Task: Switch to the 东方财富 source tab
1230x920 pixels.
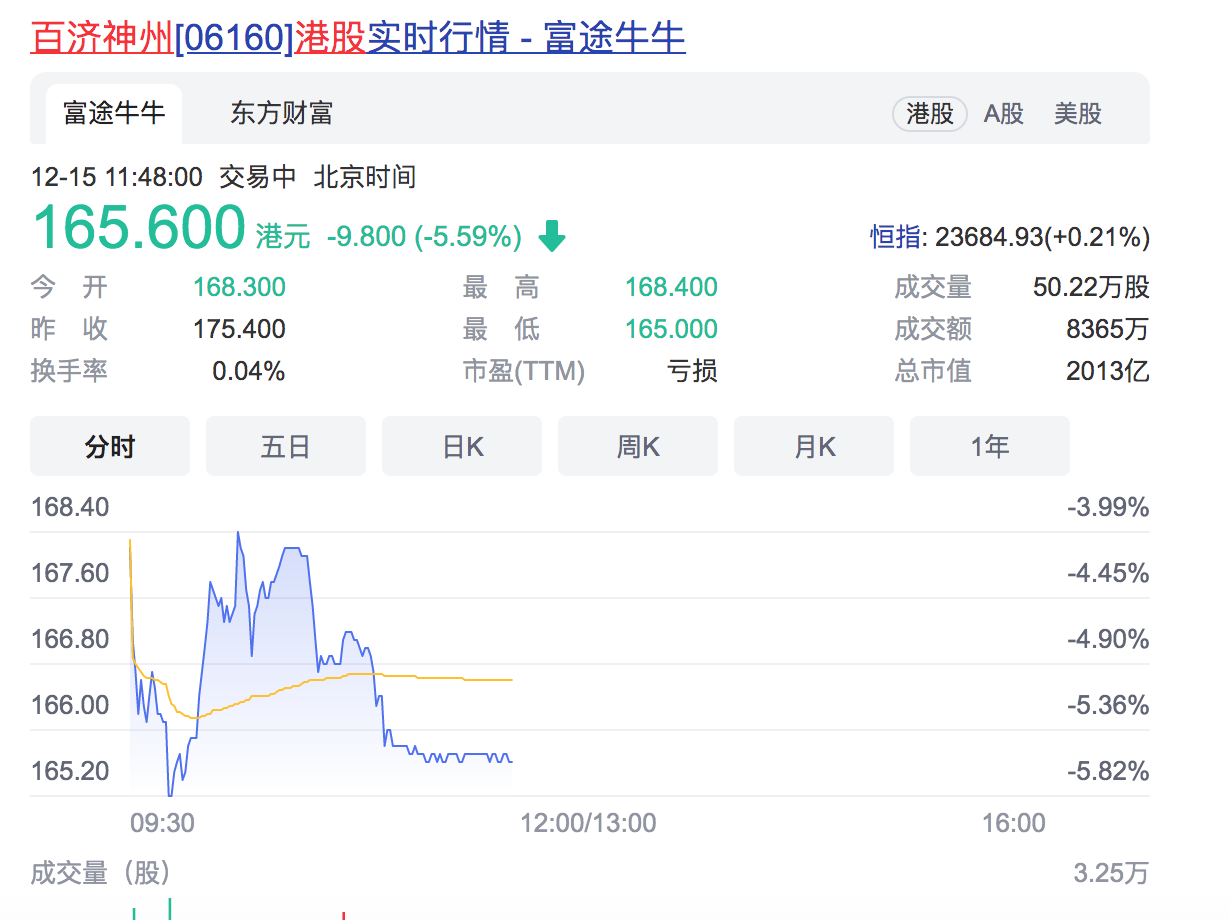Action: 281,113
